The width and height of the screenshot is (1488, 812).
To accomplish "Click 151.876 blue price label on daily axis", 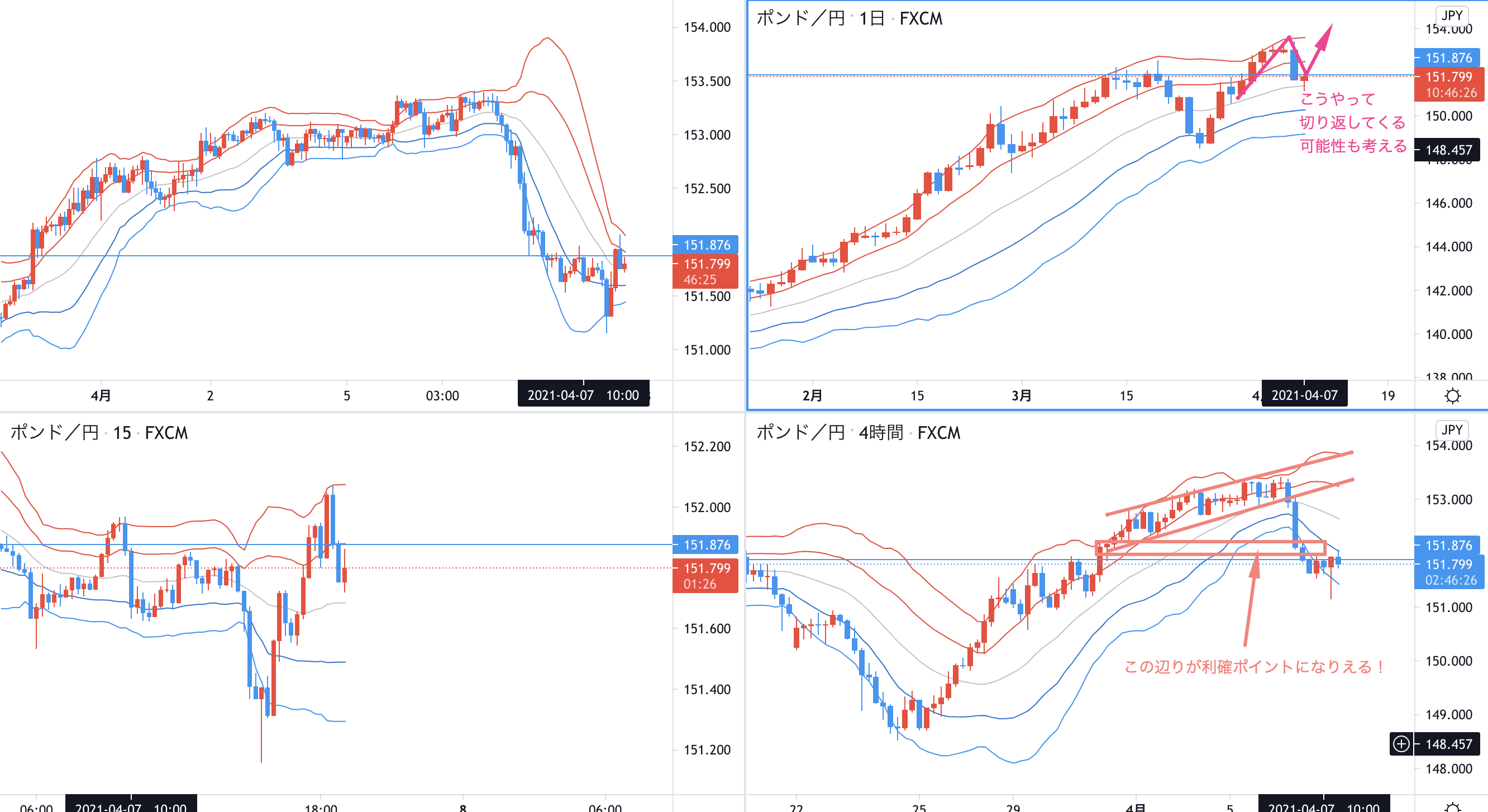I will pos(1448,58).
